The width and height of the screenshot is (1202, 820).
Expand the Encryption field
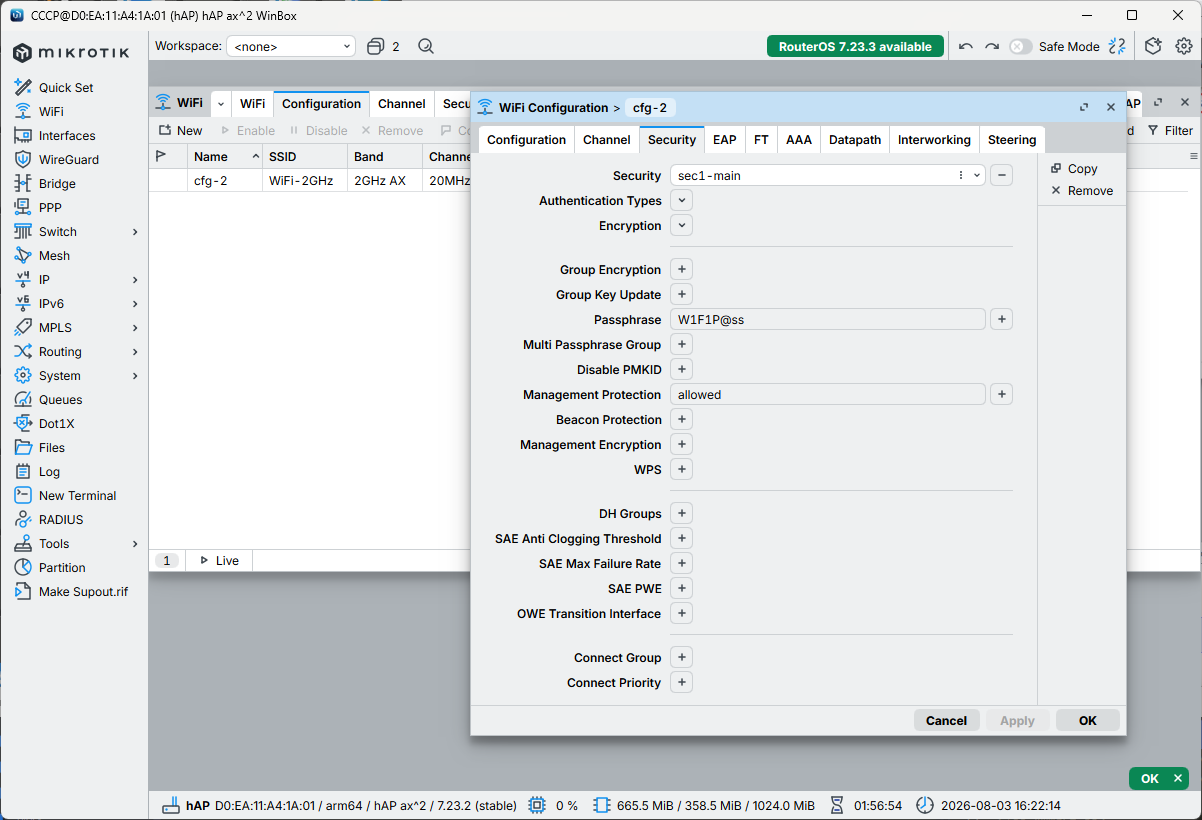coord(681,226)
